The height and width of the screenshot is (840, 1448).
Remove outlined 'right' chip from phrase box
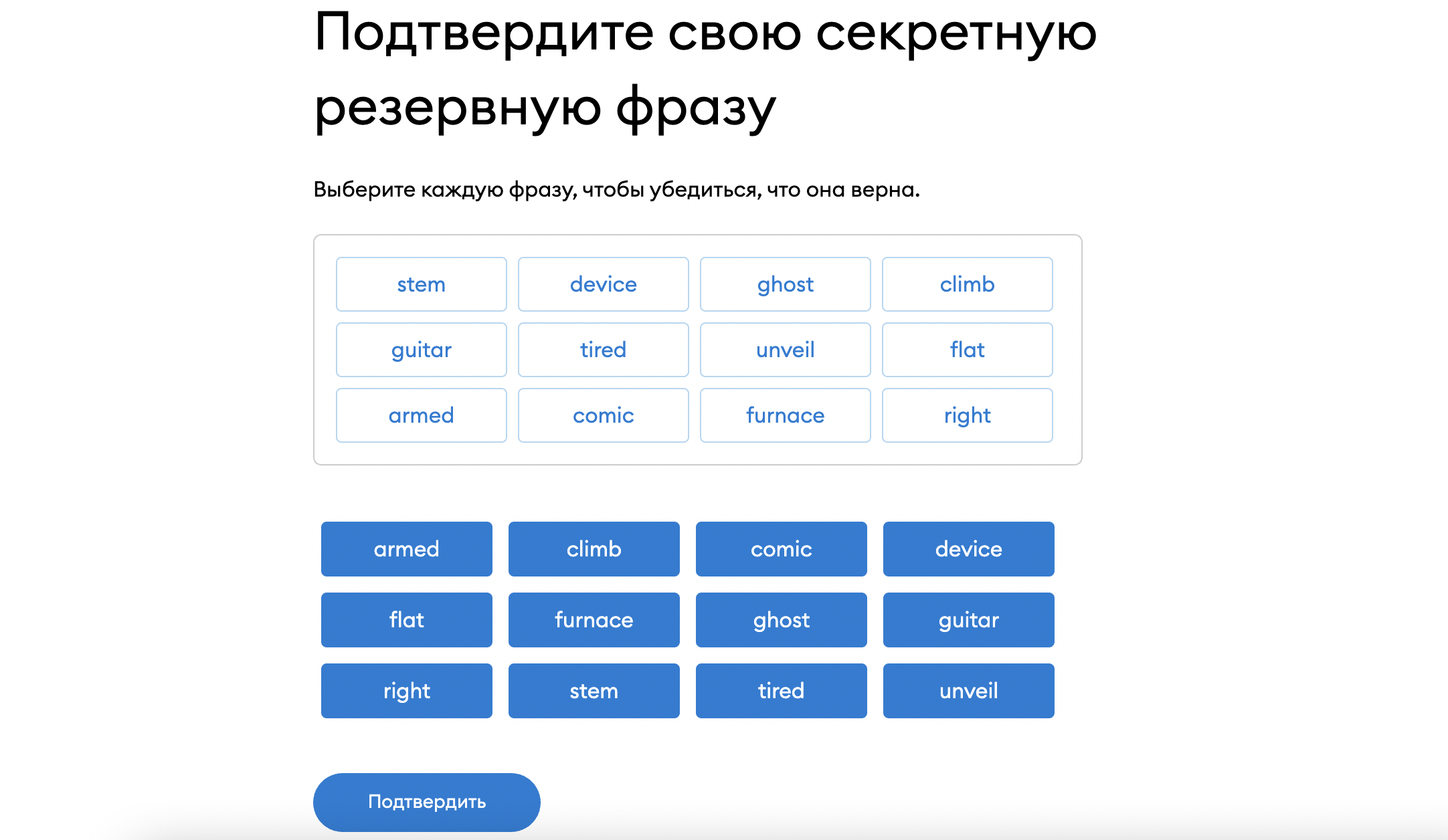click(x=967, y=415)
